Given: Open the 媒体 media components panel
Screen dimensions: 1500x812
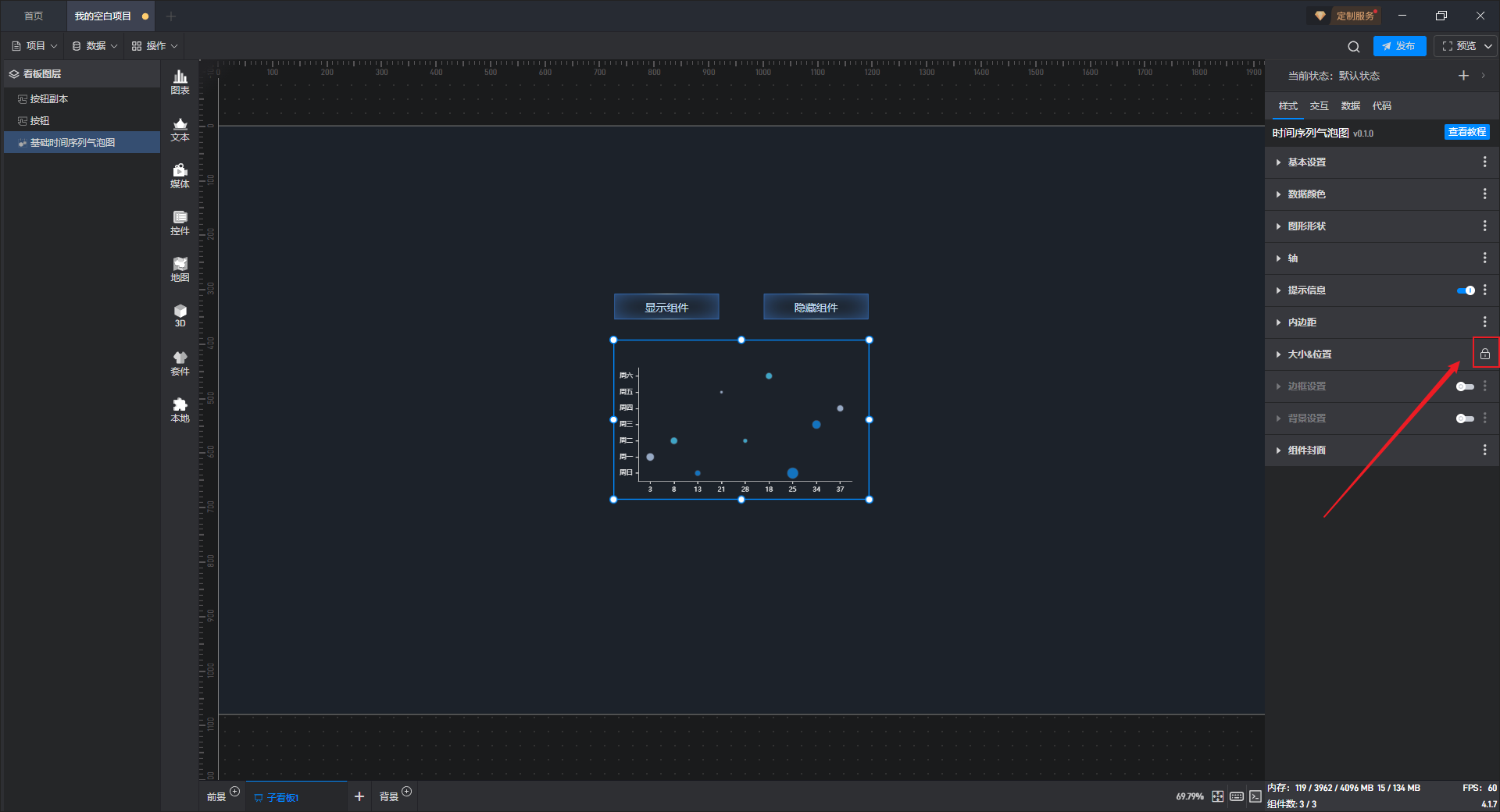Looking at the screenshot, I should pos(180,176).
